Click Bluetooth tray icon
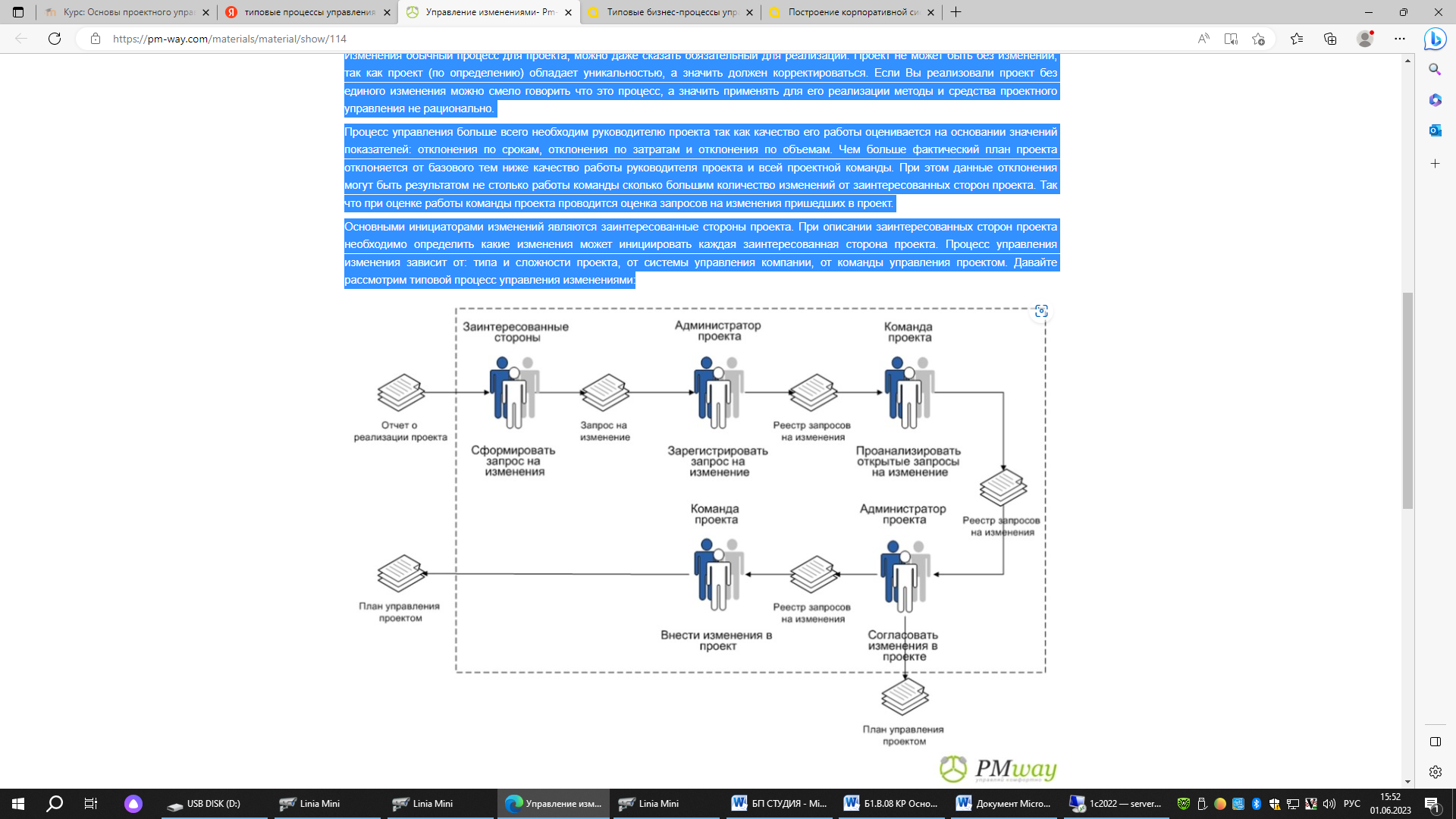Screen dimensions: 1456x819 click(x=1257, y=804)
